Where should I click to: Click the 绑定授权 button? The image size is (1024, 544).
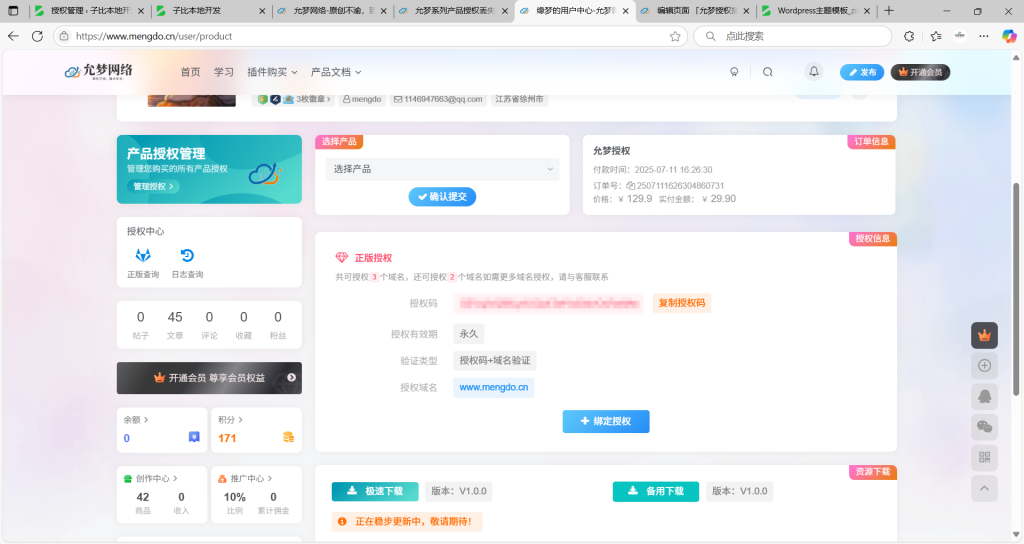pyautogui.click(x=605, y=421)
